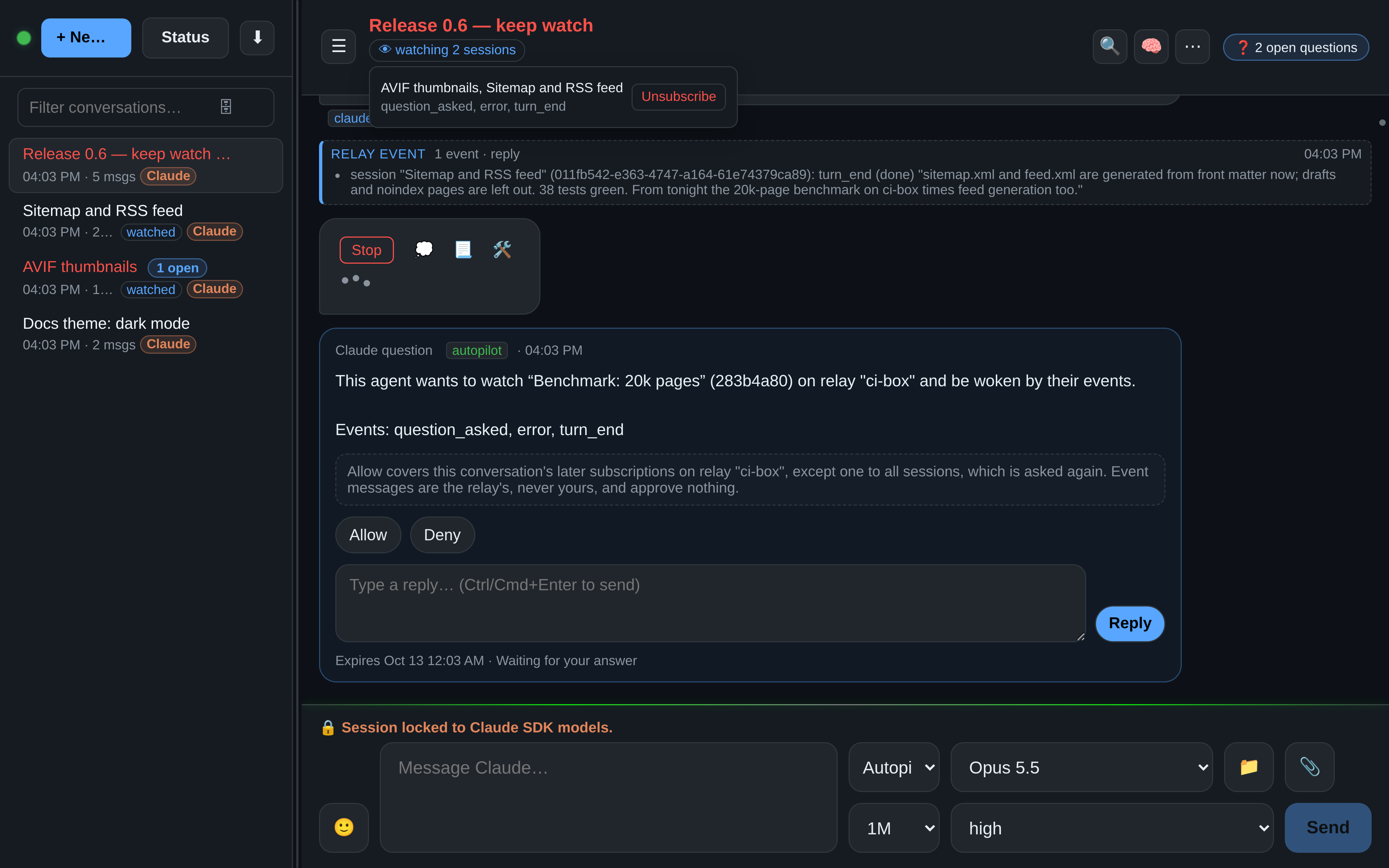Click the New conversation button
The image size is (1389, 868).
[86, 38]
